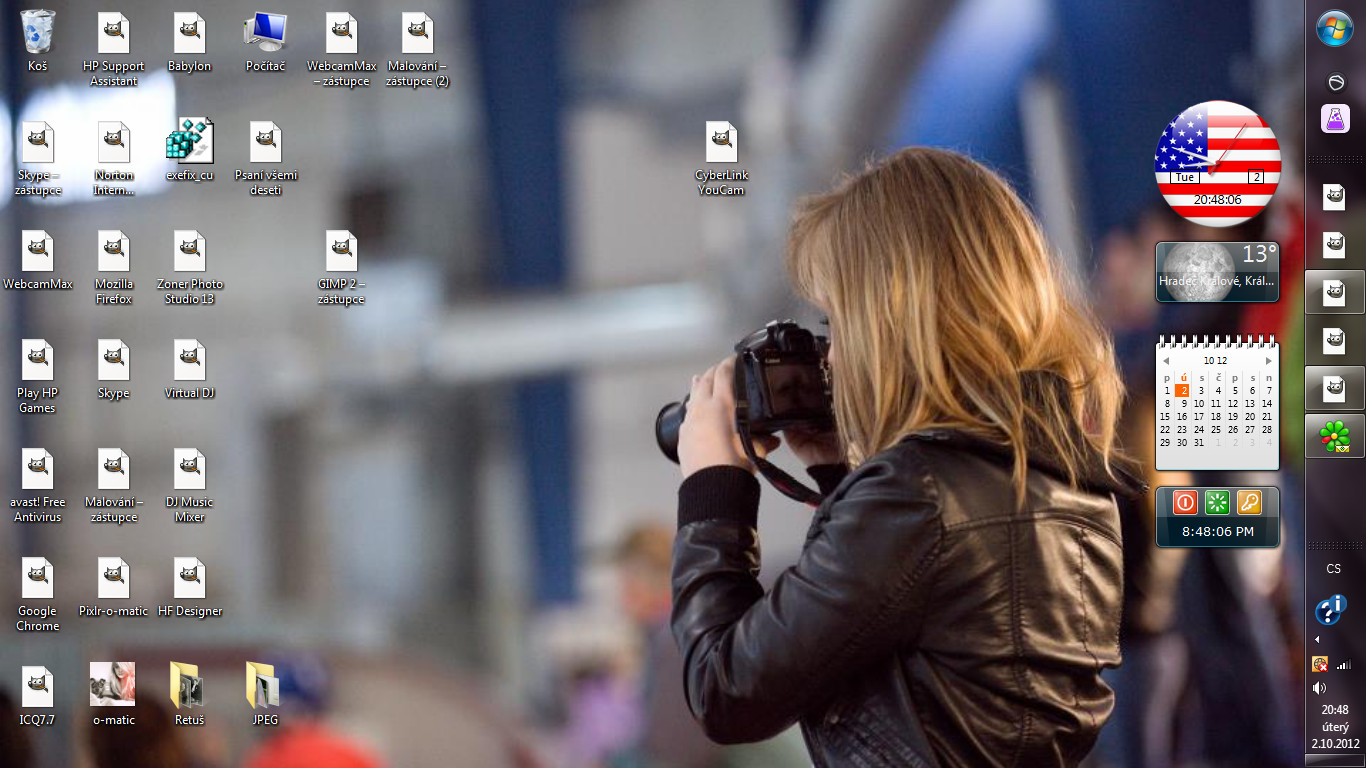The height and width of the screenshot is (768, 1366).
Task: Click the HF Designer desktop icon
Action: 190,577
